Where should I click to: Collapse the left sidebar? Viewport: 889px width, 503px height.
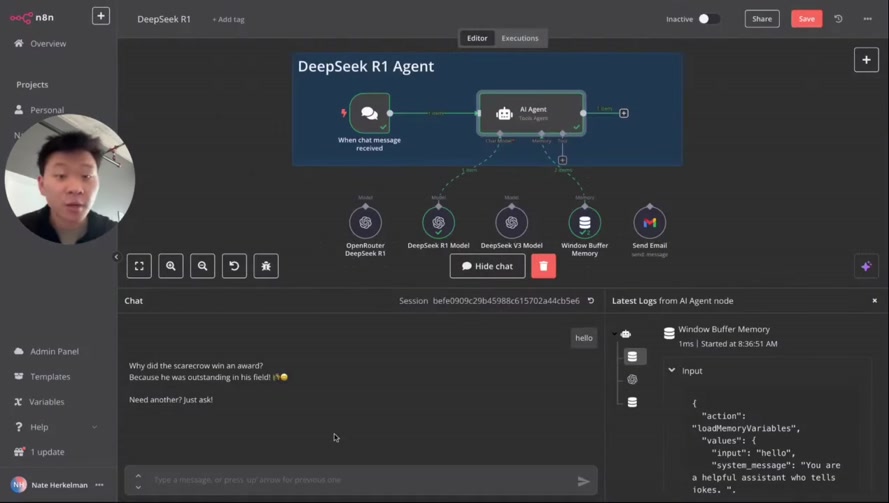(x=116, y=257)
